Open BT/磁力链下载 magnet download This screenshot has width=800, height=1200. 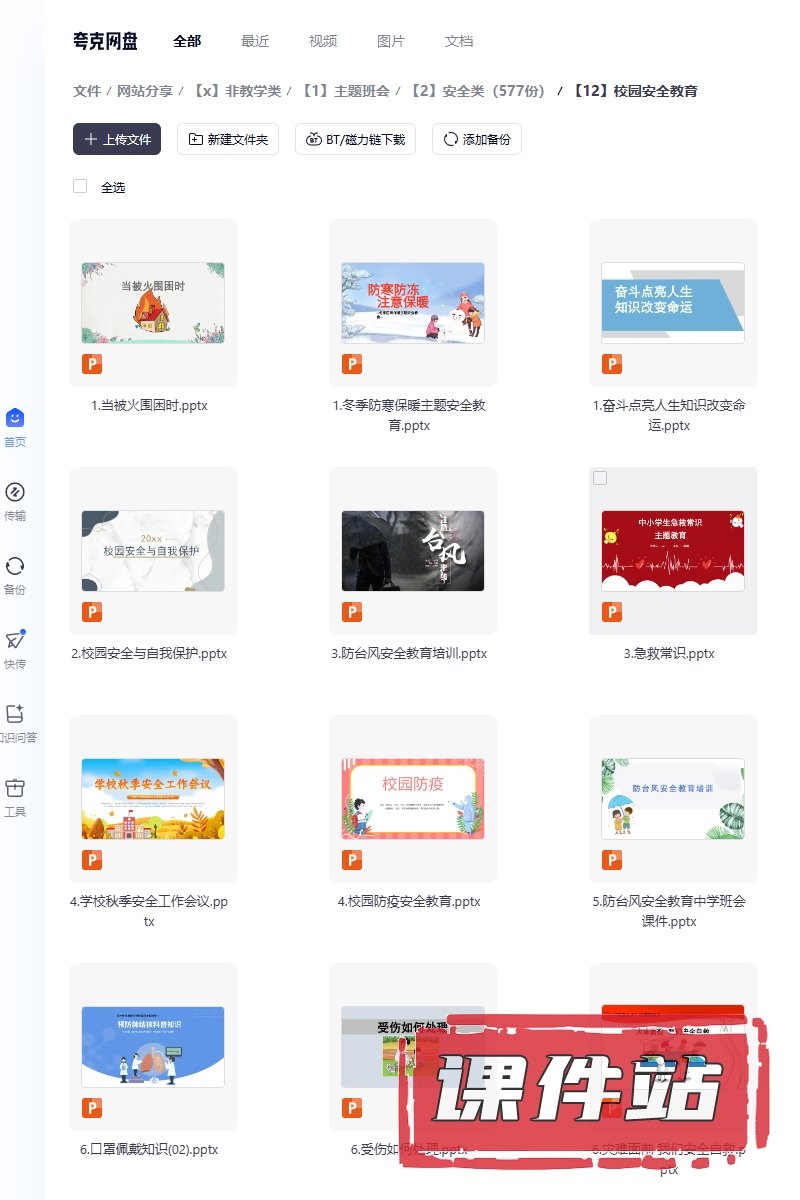[355, 139]
